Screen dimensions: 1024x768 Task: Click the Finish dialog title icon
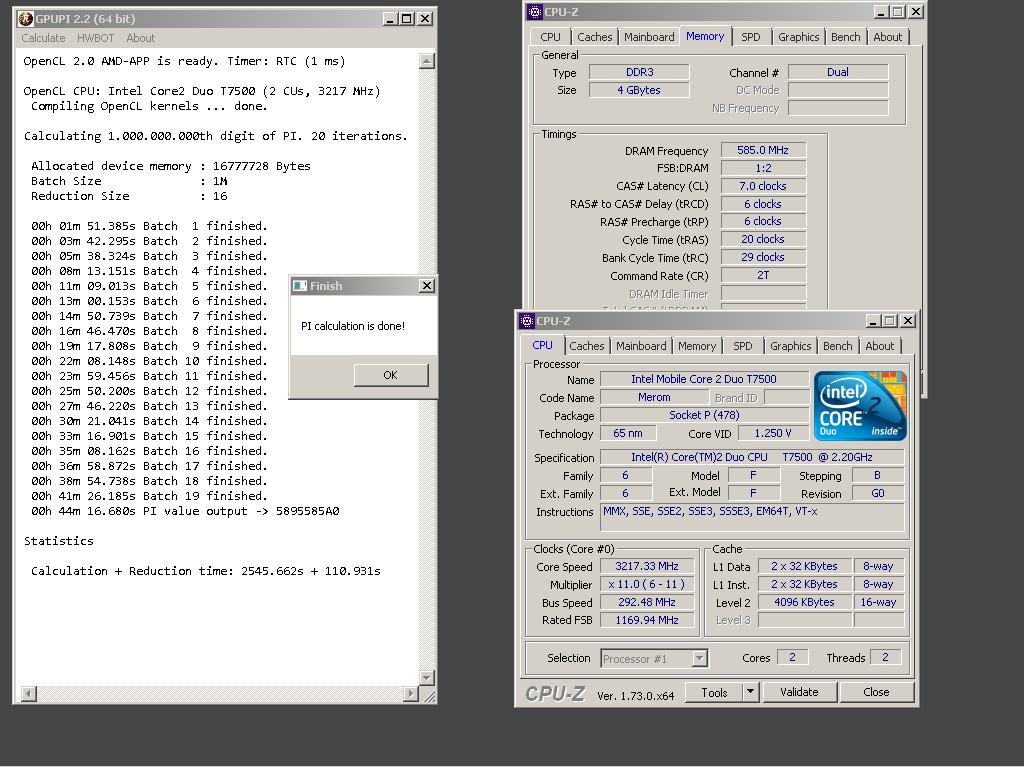point(300,285)
